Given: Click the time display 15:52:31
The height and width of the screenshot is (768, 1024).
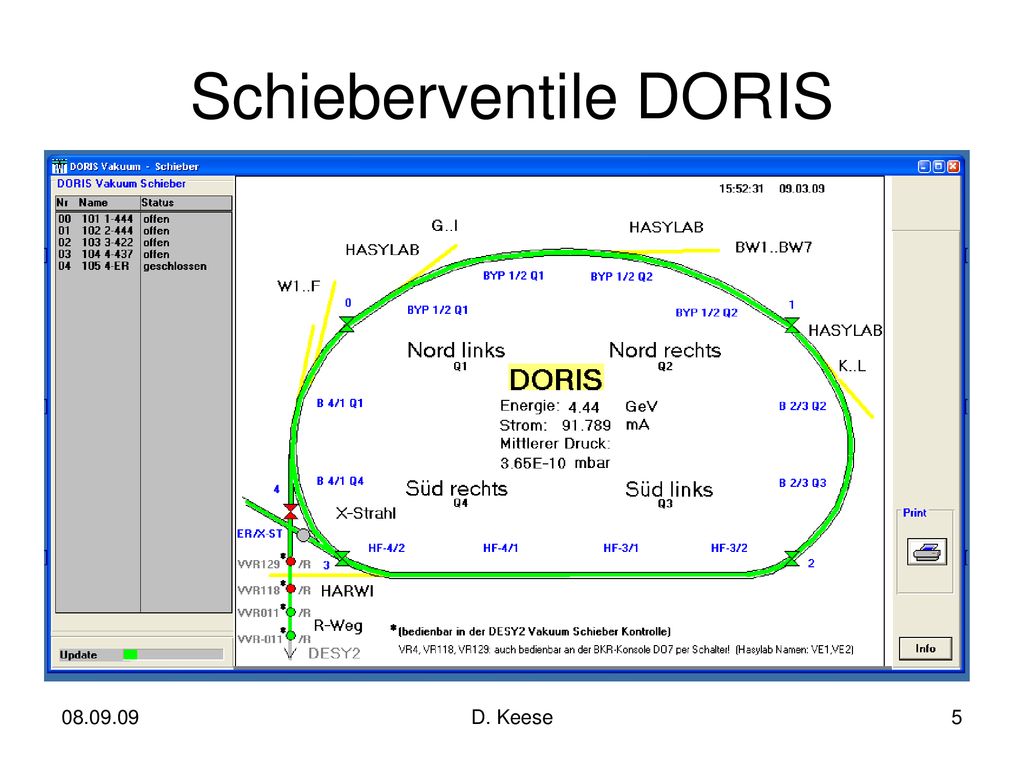Looking at the screenshot, I should (x=741, y=189).
